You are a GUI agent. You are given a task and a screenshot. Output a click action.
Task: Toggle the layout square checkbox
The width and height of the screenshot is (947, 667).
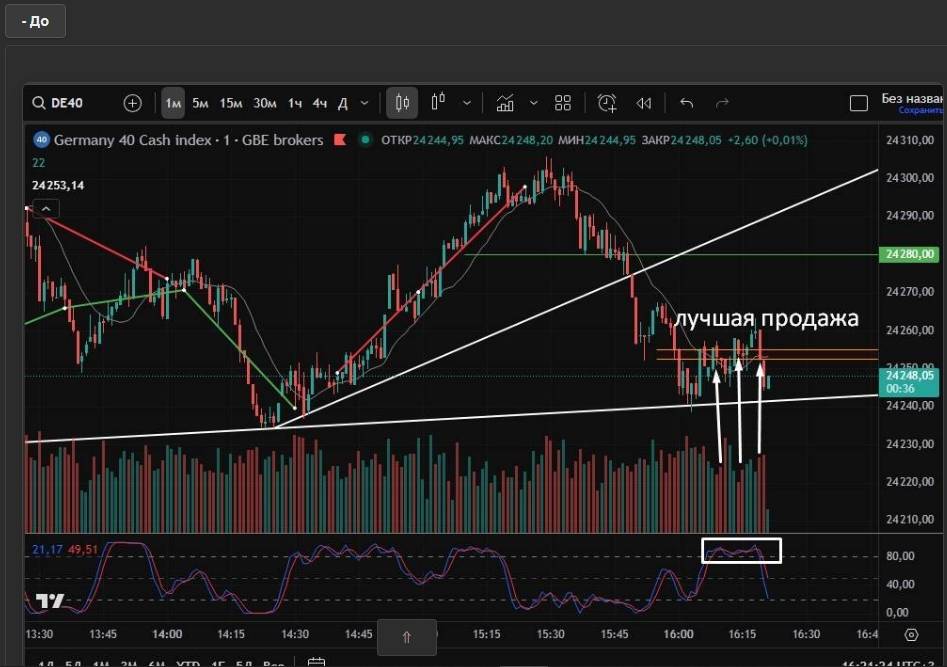coord(858,103)
